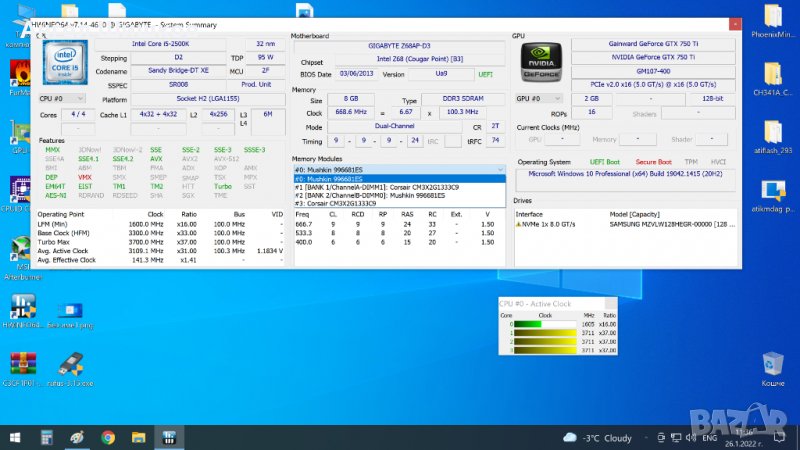Image resolution: width=800 pixels, height=450 pixels.
Task: Launch Google Chrome from the taskbar
Action: point(108,437)
